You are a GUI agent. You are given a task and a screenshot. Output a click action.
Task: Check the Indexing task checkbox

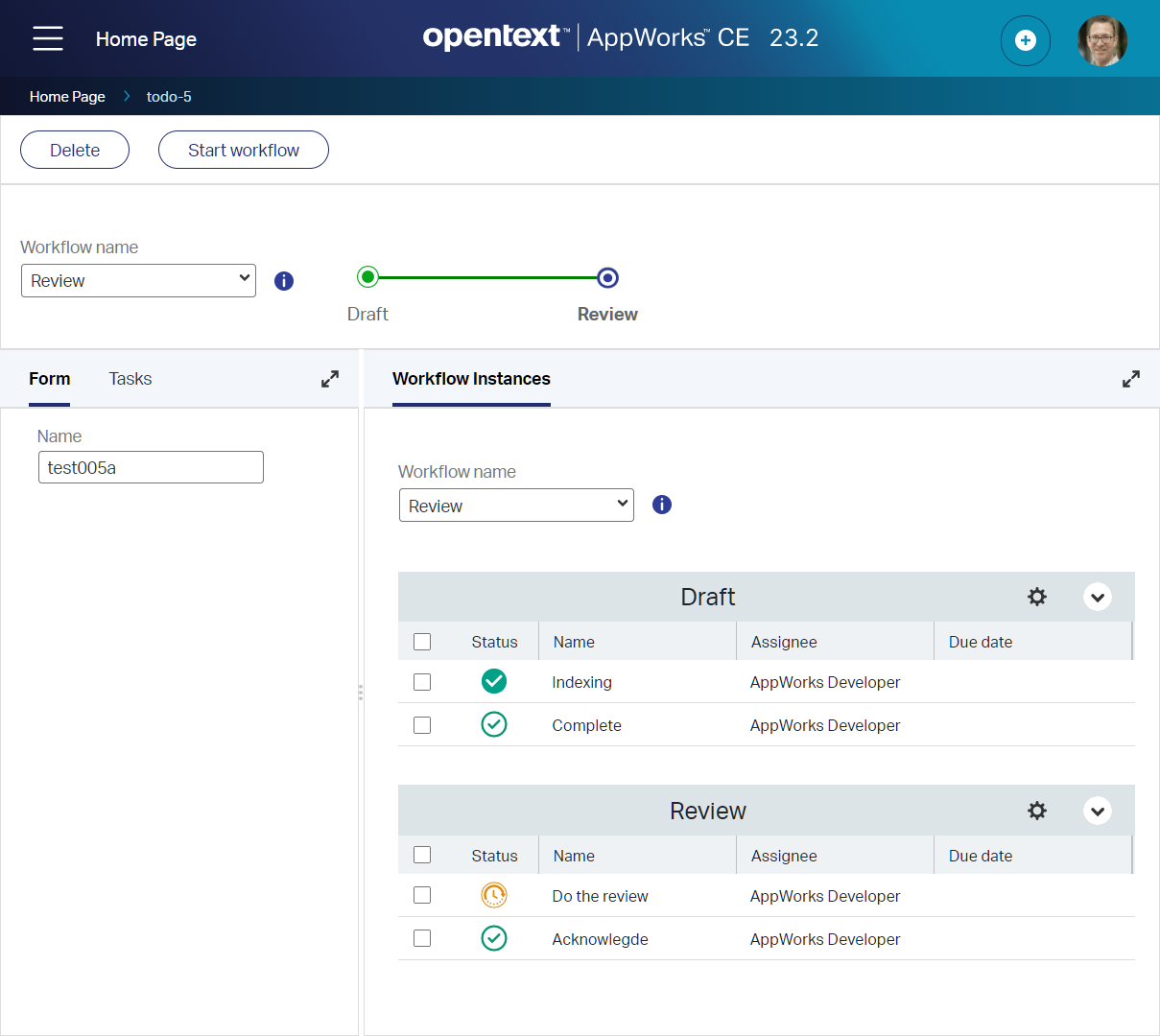tap(422, 682)
